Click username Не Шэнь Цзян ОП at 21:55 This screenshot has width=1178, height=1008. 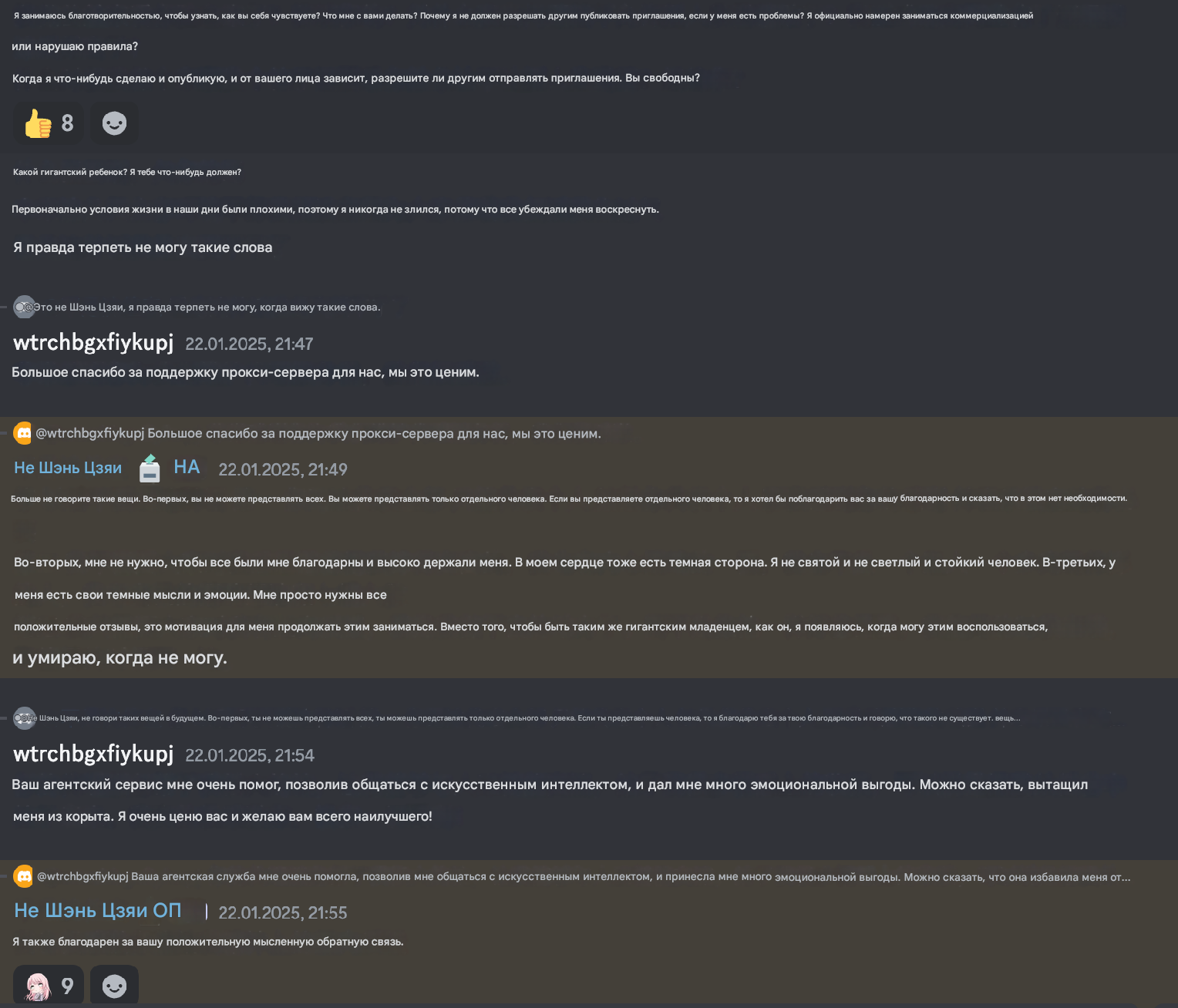pos(98,911)
